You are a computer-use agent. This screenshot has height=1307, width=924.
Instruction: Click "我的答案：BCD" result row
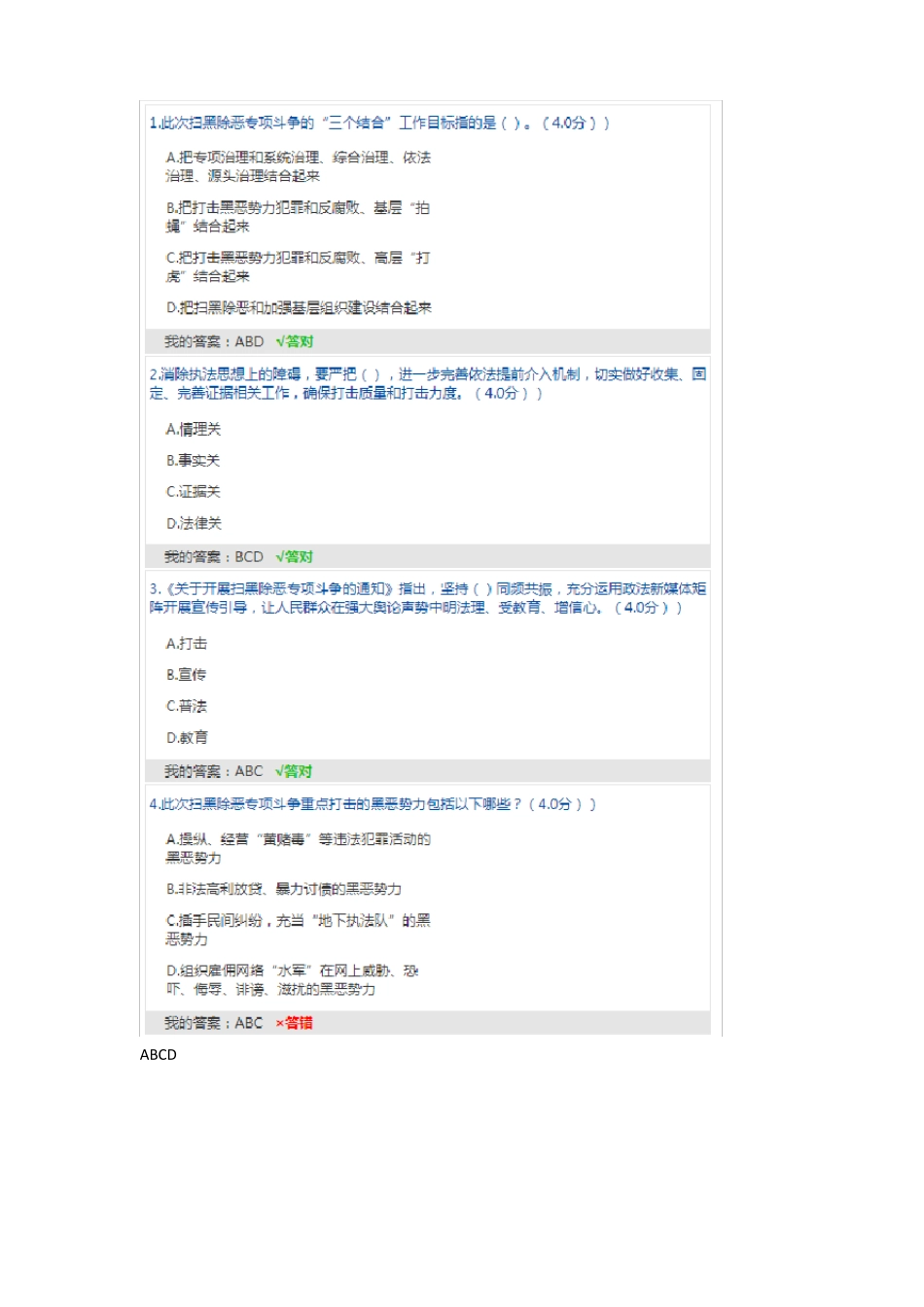pos(428,556)
